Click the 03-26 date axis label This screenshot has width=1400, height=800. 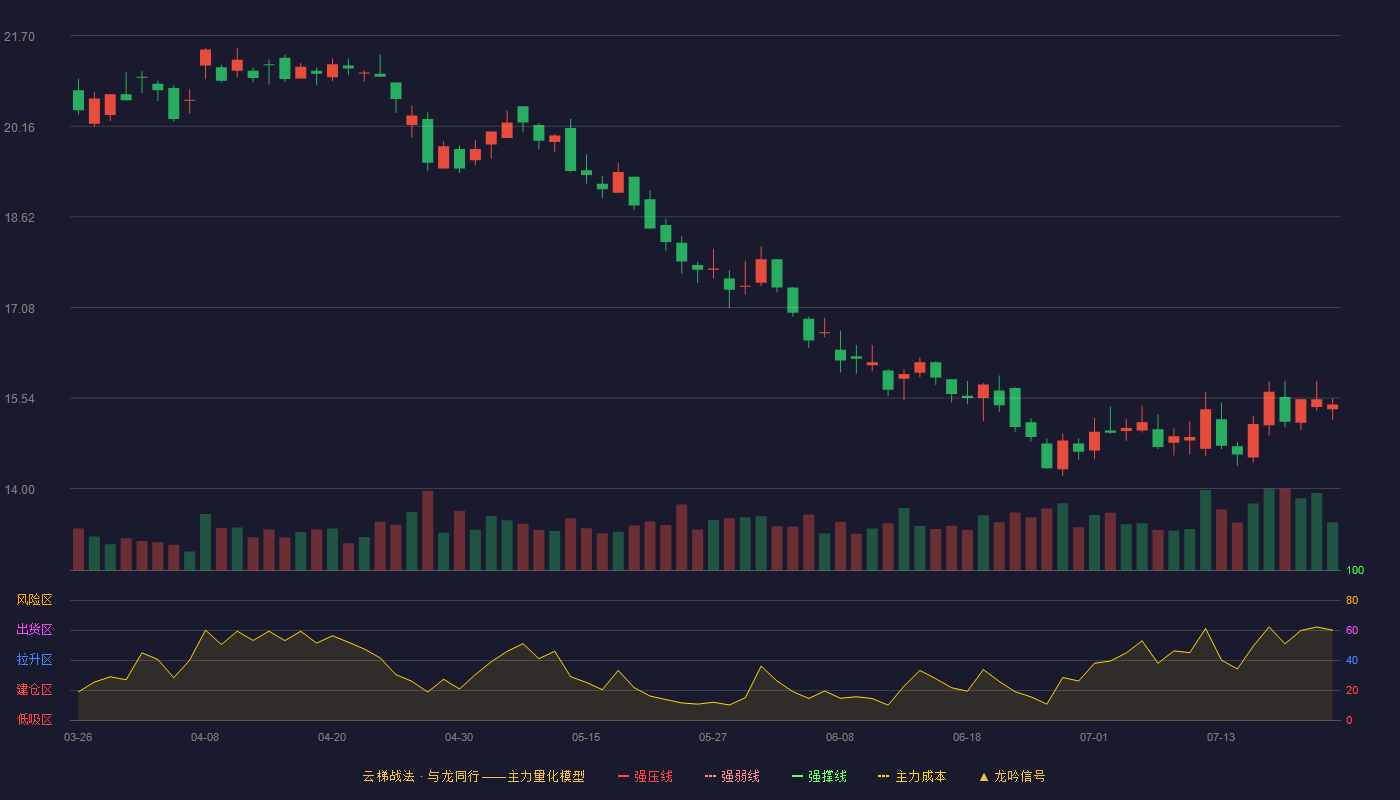click(x=78, y=737)
